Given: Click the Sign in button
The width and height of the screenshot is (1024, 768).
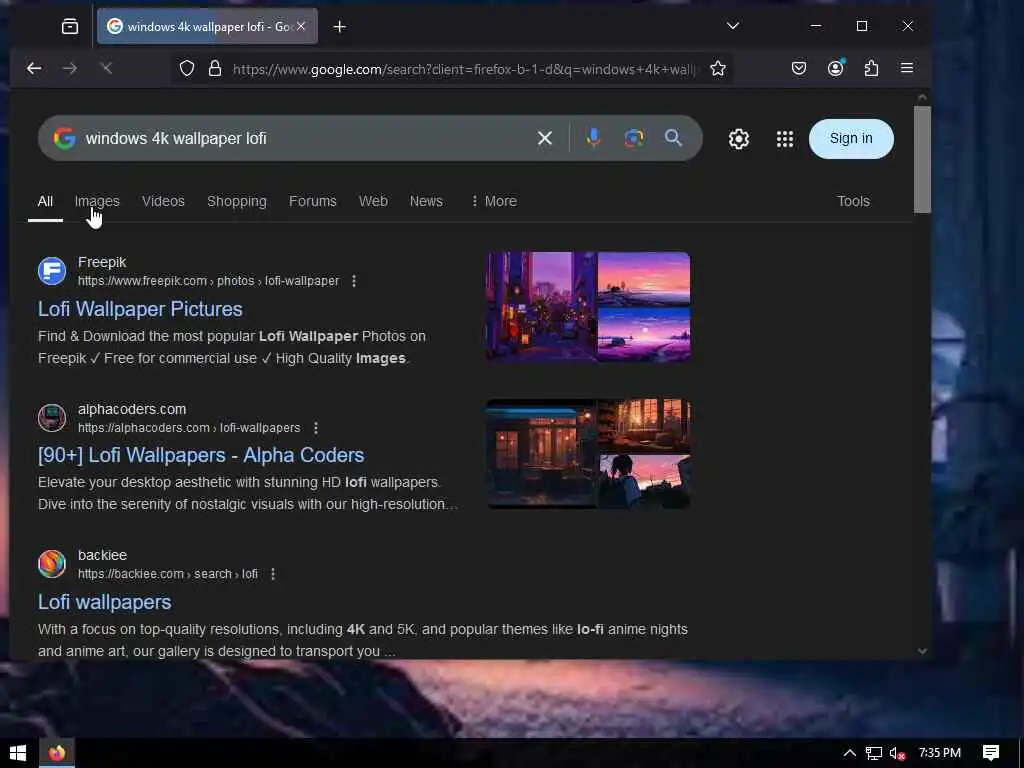Looking at the screenshot, I should [851, 138].
